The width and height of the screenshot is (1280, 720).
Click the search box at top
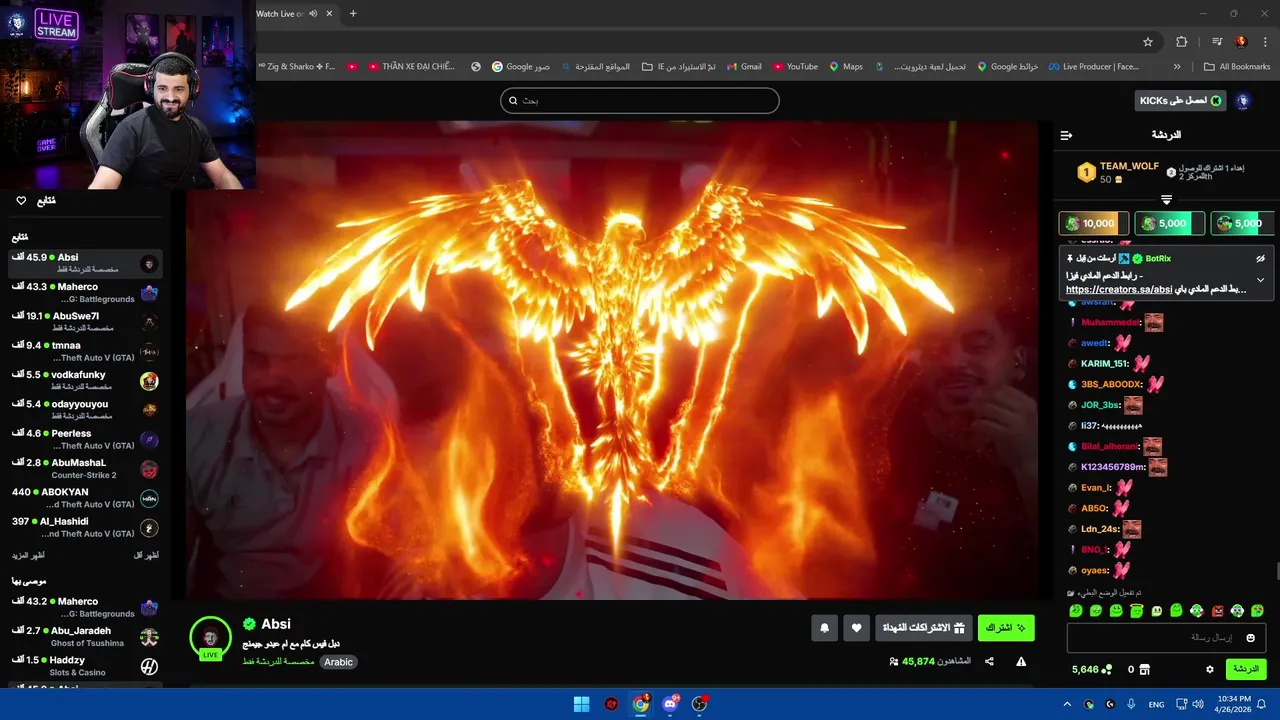click(640, 100)
